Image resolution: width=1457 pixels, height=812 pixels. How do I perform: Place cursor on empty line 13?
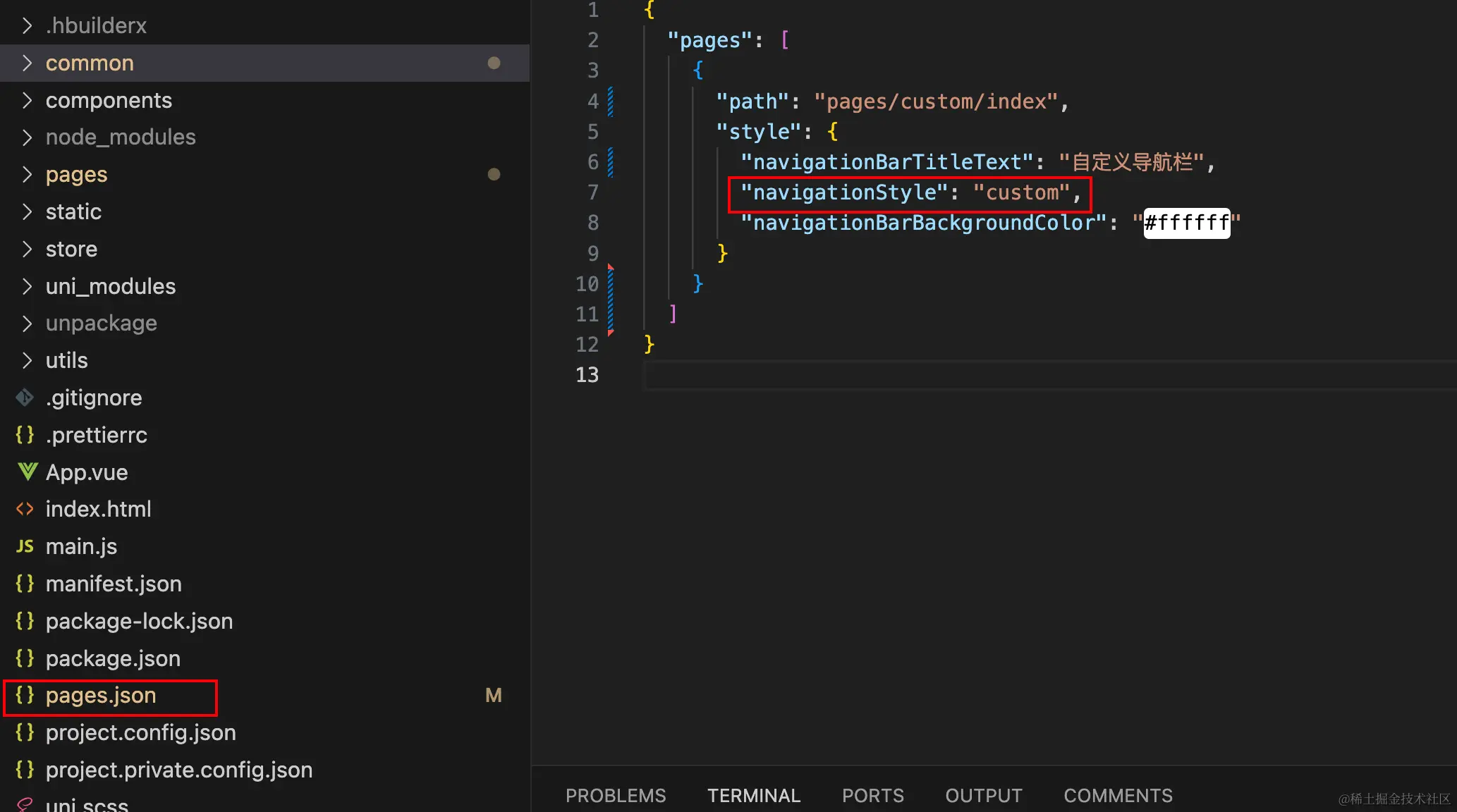(x=987, y=375)
